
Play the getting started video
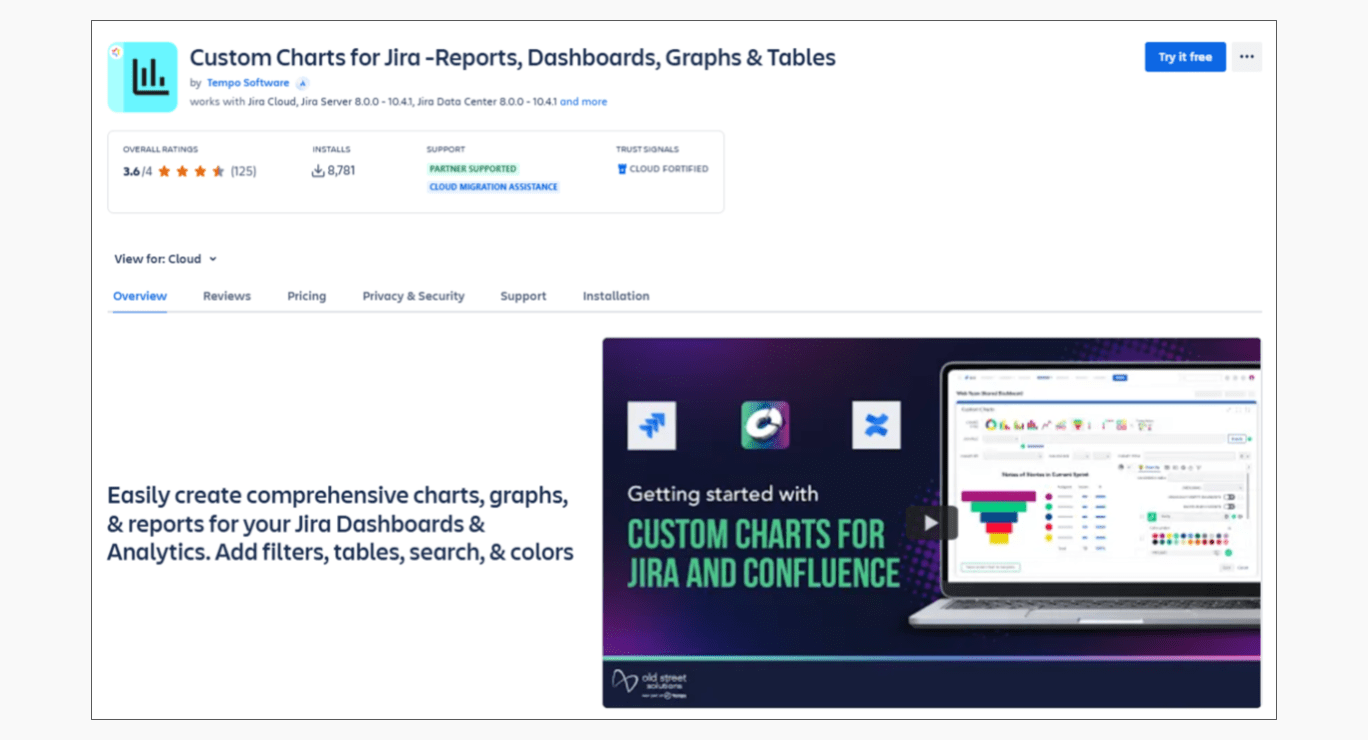pyautogui.click(x=931, y=522)
